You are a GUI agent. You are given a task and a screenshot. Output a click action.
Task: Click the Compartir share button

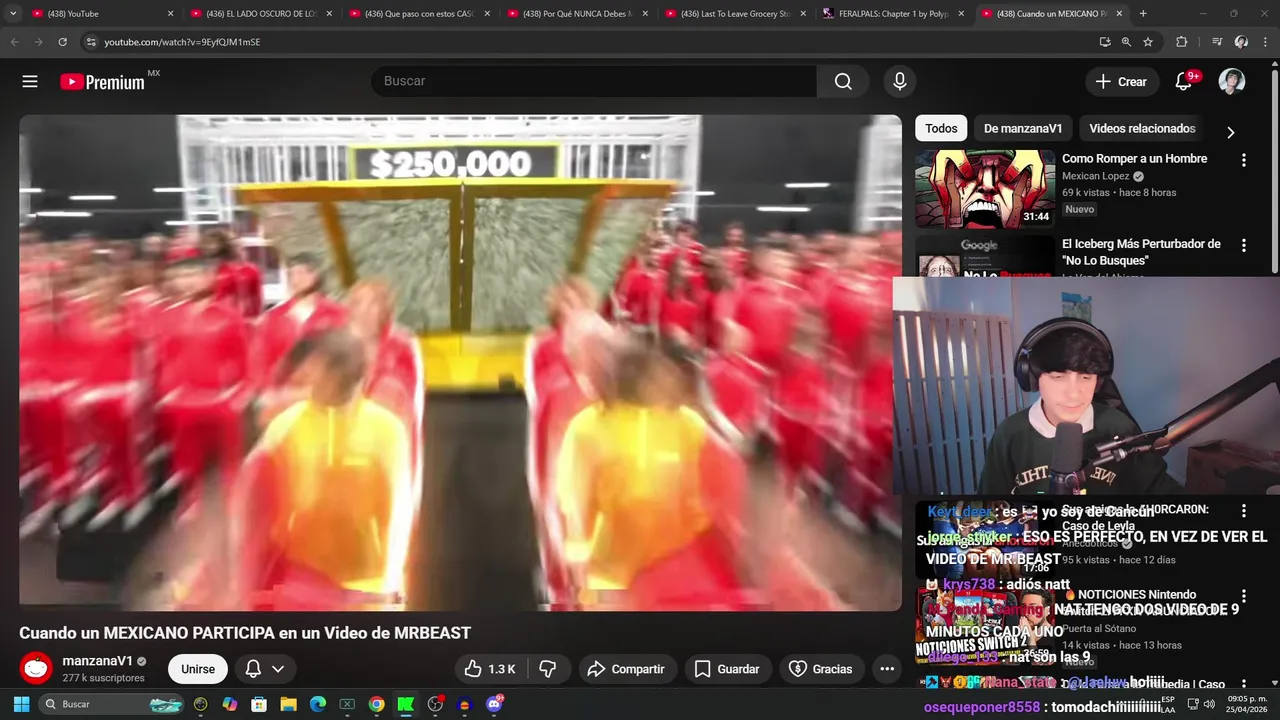[x=626, y=669]
